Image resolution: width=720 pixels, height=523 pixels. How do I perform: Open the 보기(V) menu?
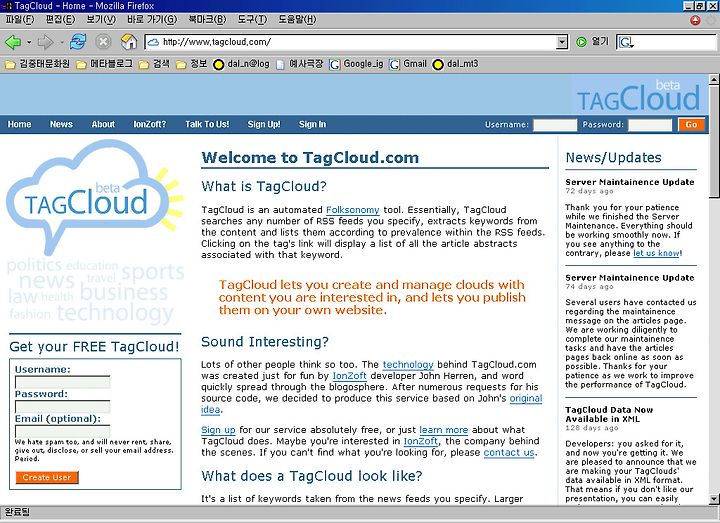pos(101,20)
